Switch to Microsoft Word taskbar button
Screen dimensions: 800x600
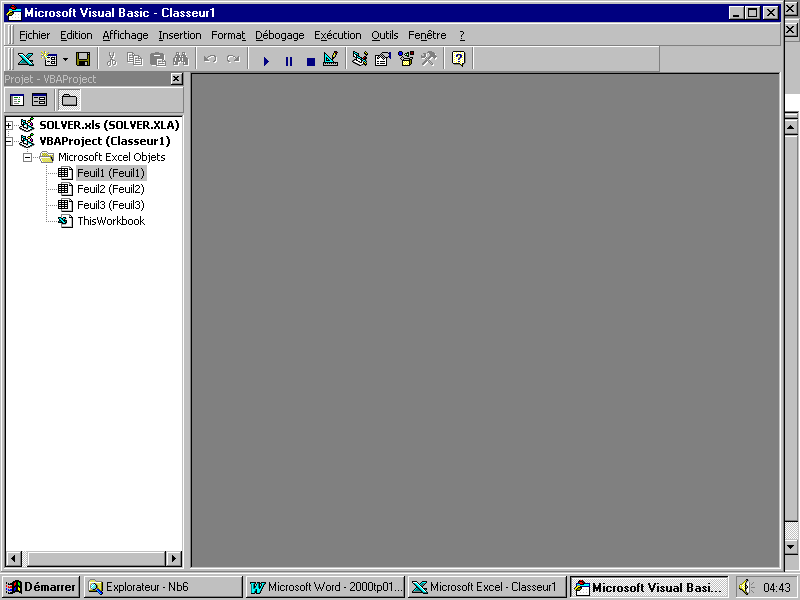coord(326,587)
